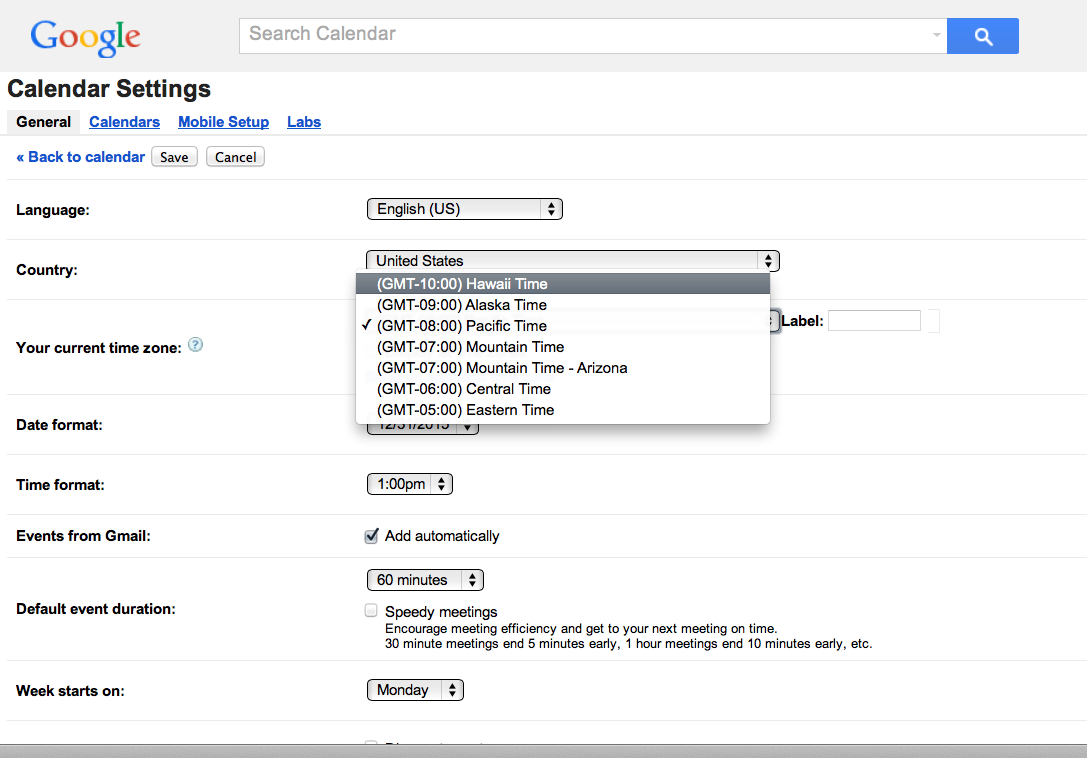
Task: Open the Labs tab
Action: click(304, 122)
